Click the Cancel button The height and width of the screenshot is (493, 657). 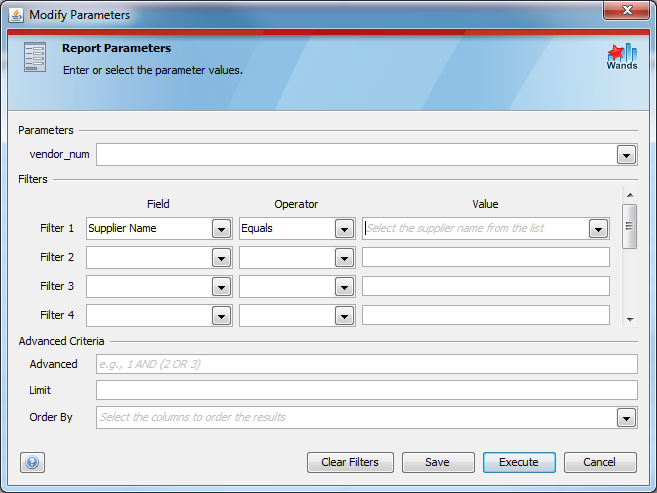600,462
